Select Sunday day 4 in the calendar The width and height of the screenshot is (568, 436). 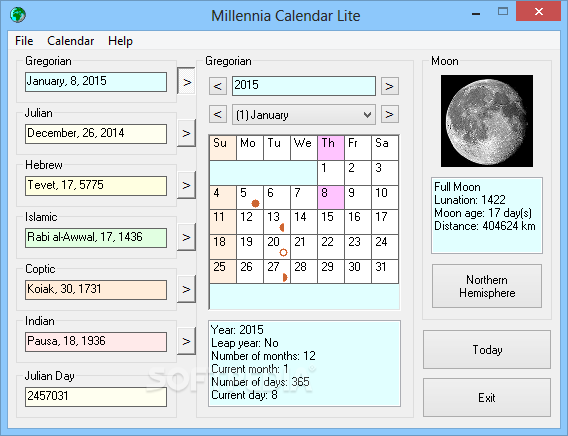tap(223, 197)
